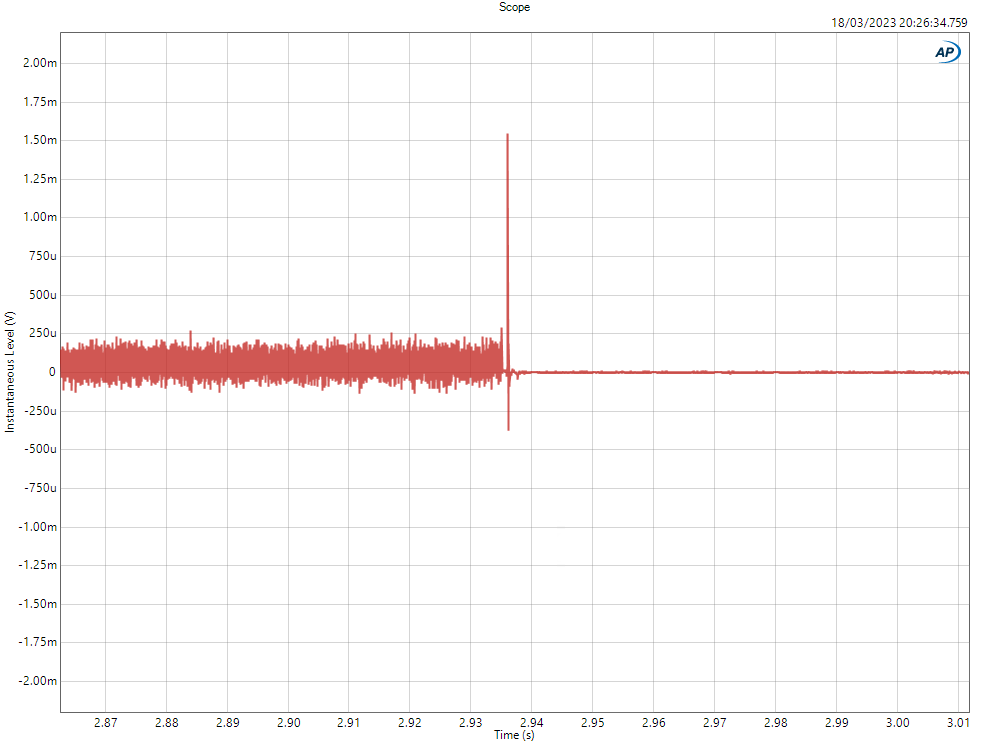Pick the 1.50m vertical axis tick label

point(39,140)
